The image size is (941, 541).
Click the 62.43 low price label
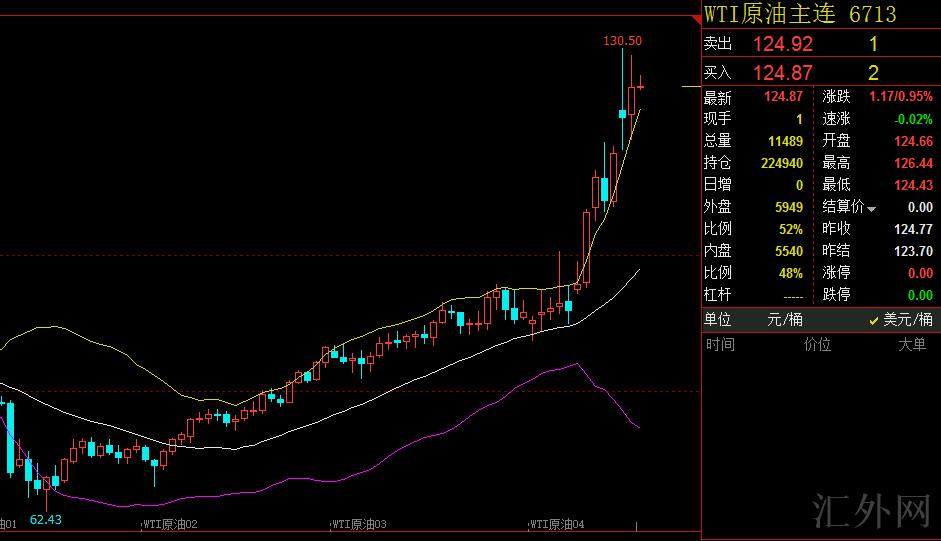coord(46,519)
